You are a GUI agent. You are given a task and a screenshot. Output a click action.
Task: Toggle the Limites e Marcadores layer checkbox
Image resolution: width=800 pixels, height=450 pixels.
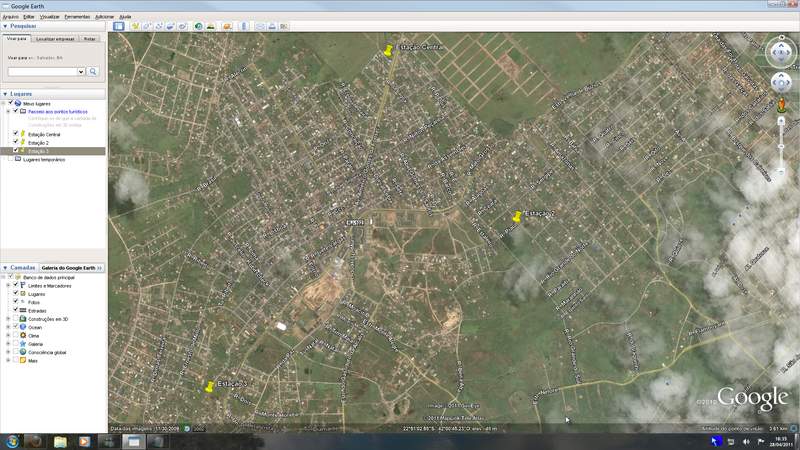coord(16,285)
